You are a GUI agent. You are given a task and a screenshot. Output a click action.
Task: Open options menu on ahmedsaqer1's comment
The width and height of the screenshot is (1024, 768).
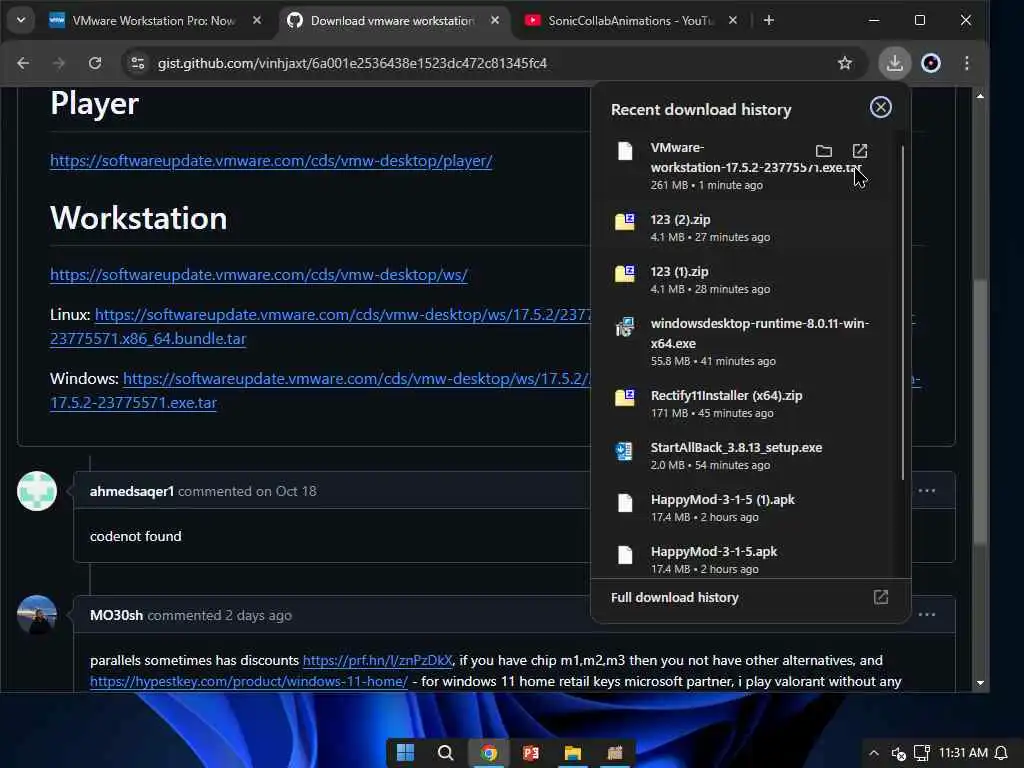pyautogui.click(x=927, y=491)
